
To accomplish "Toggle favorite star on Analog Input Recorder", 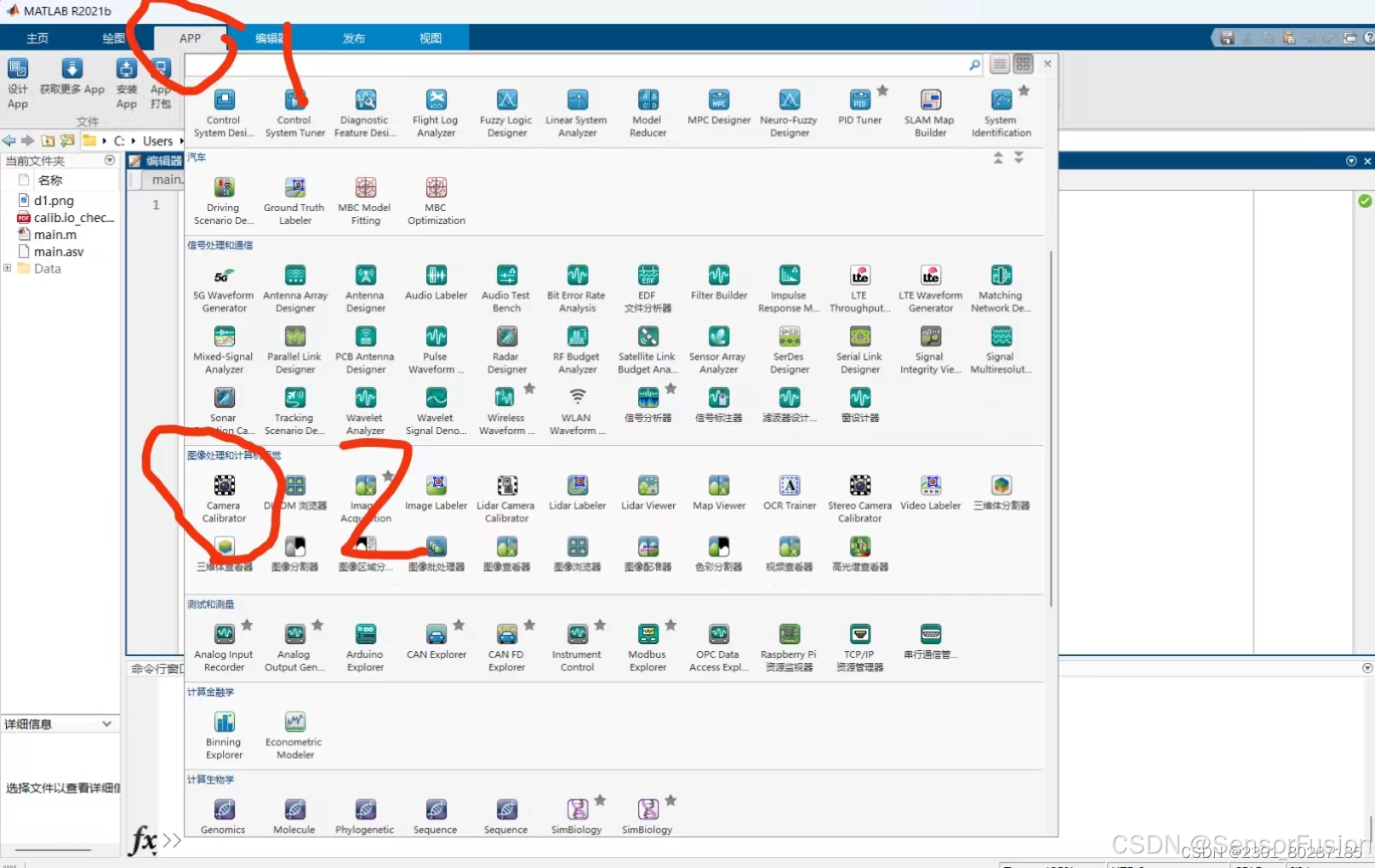I will pos(247,625).
